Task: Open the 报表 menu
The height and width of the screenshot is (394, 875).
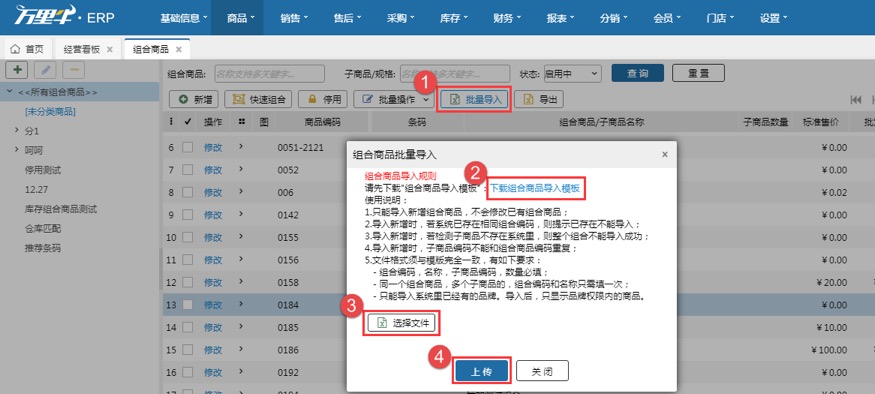Action: tap(560, 18)
